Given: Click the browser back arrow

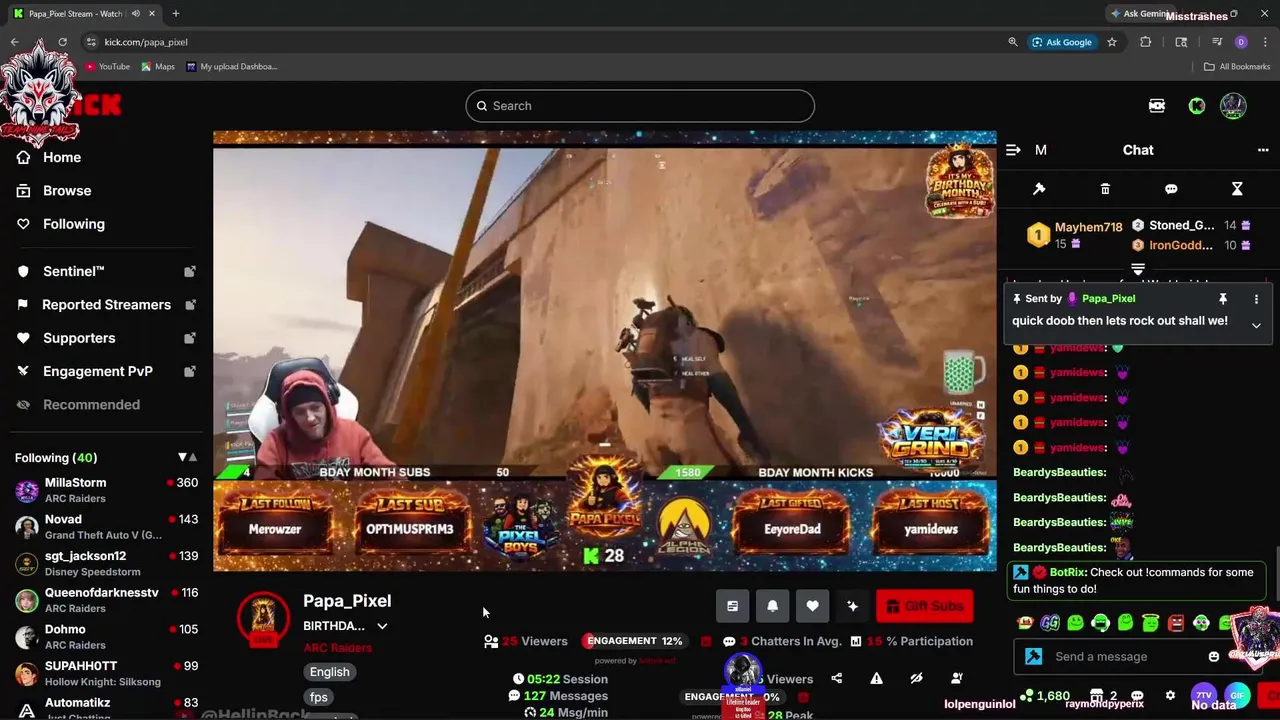Looking at the screenshot, I should click(14, 42).
